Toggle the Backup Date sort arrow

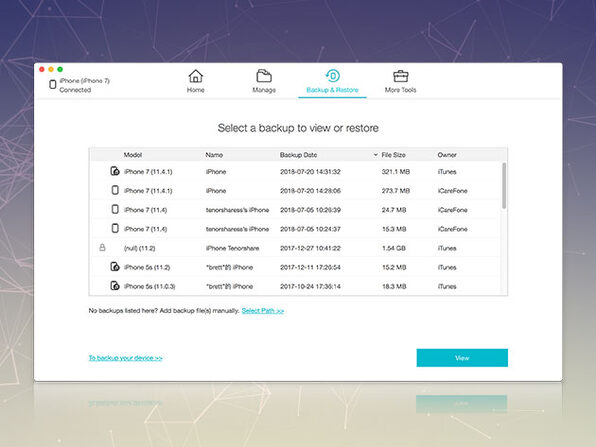pos(375,155)
